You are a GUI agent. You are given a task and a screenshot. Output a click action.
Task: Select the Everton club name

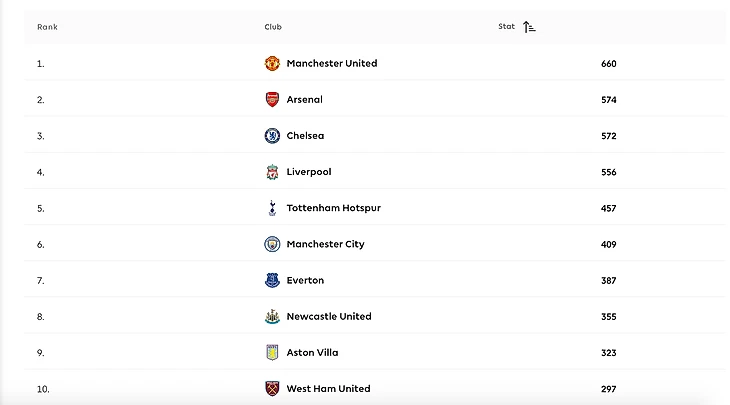305,281
